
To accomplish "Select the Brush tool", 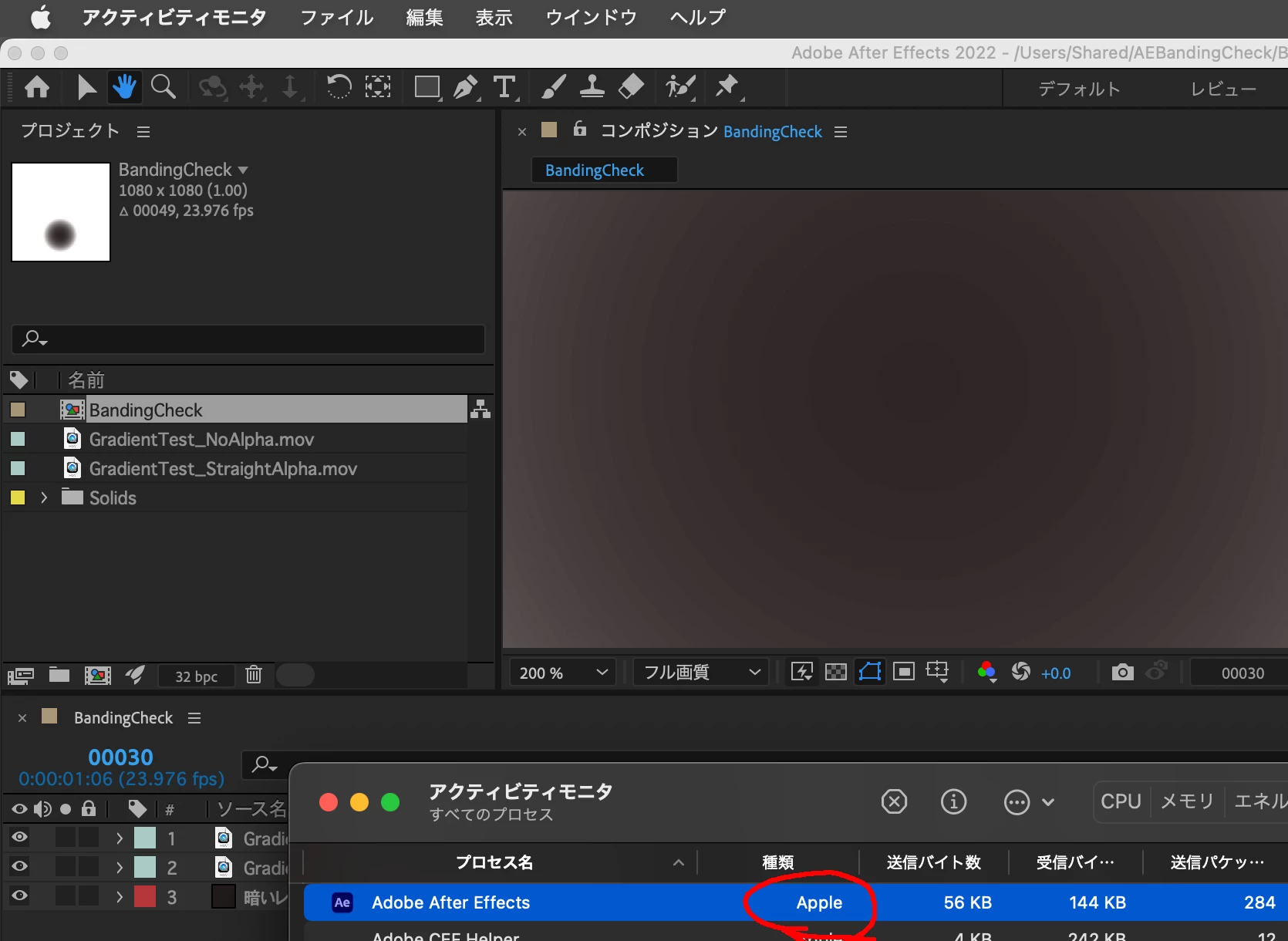I will click(x=553, y=86).
